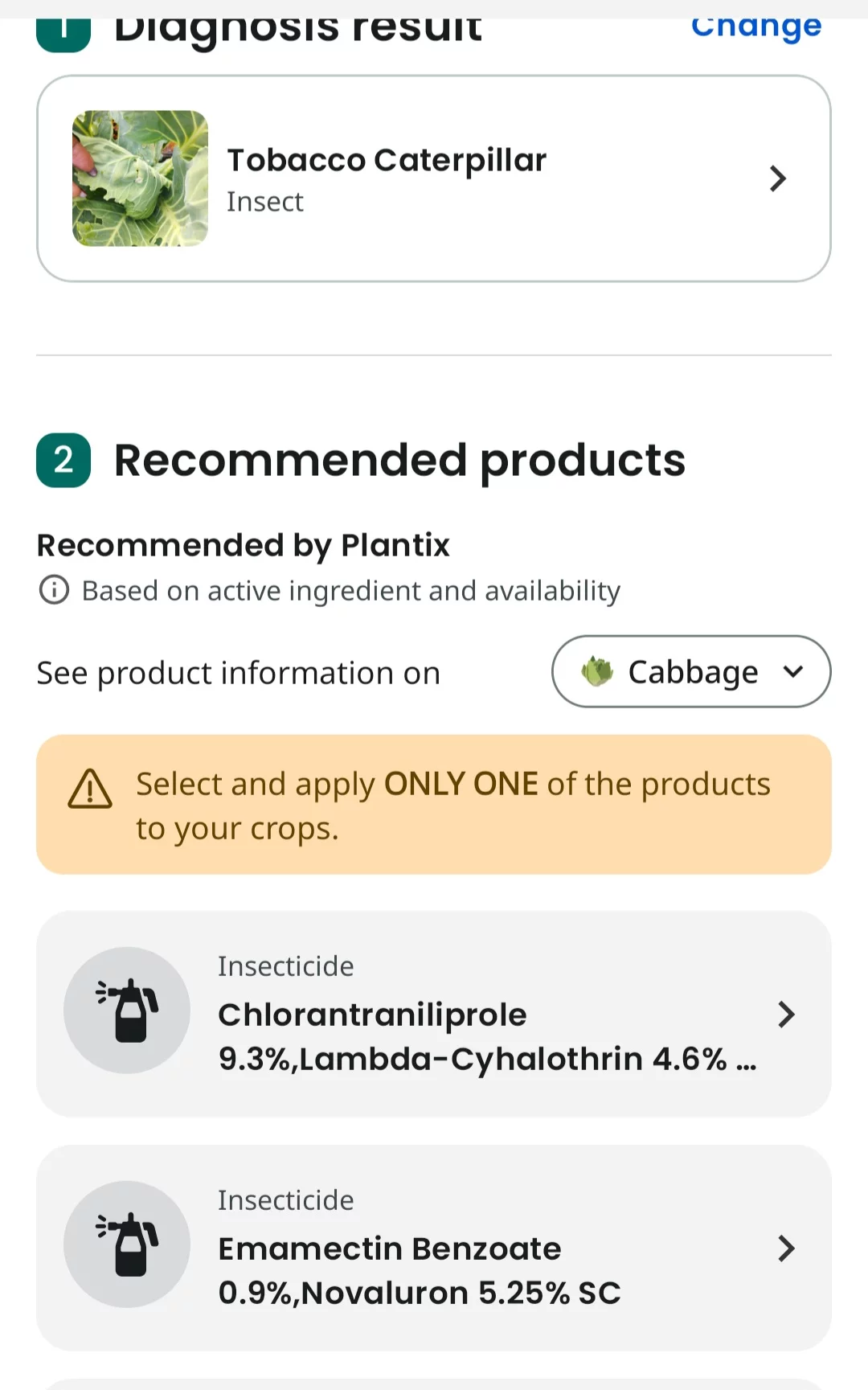Tap the spray bottle icon for Emamectin Benzoate
The height and width of the screenshot is (1390, 868).
[127, 1244]
